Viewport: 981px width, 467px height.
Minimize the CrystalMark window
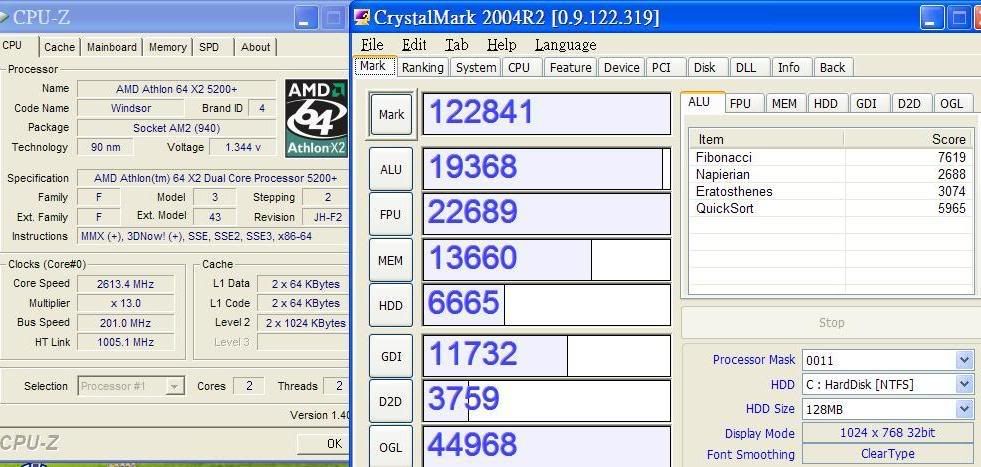(932, 18)
